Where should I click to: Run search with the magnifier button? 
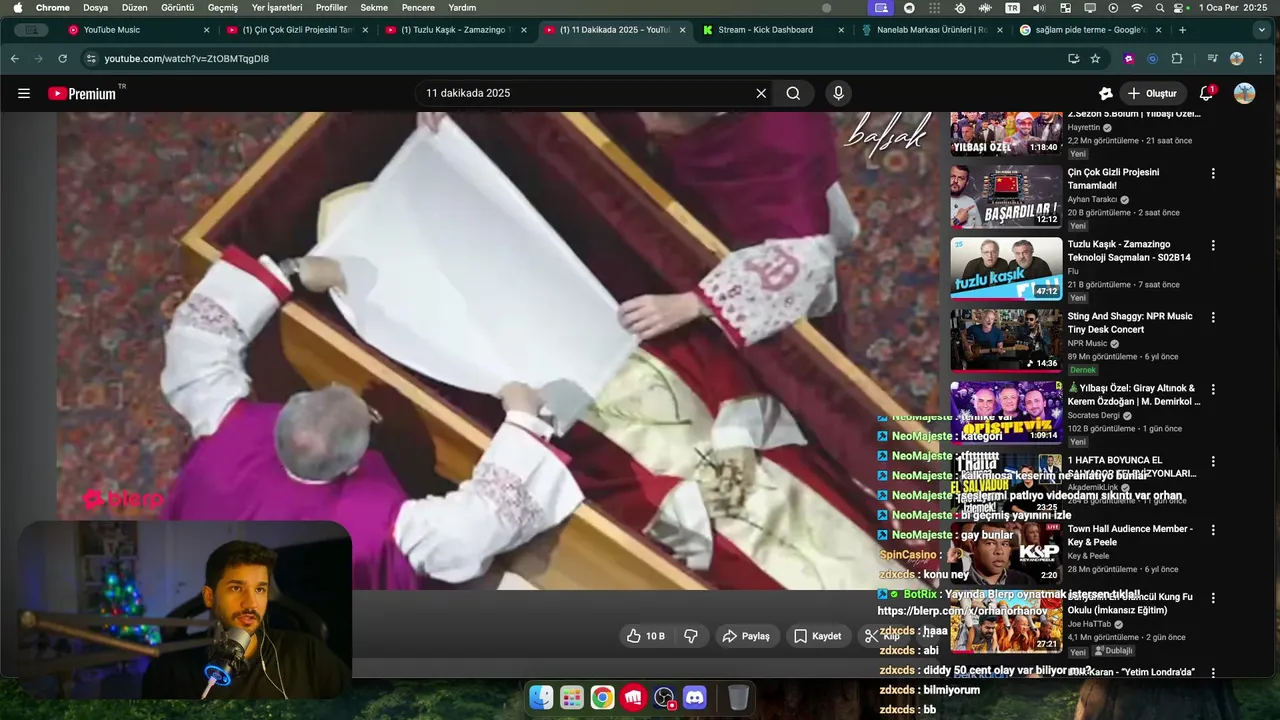click(793, 93)
